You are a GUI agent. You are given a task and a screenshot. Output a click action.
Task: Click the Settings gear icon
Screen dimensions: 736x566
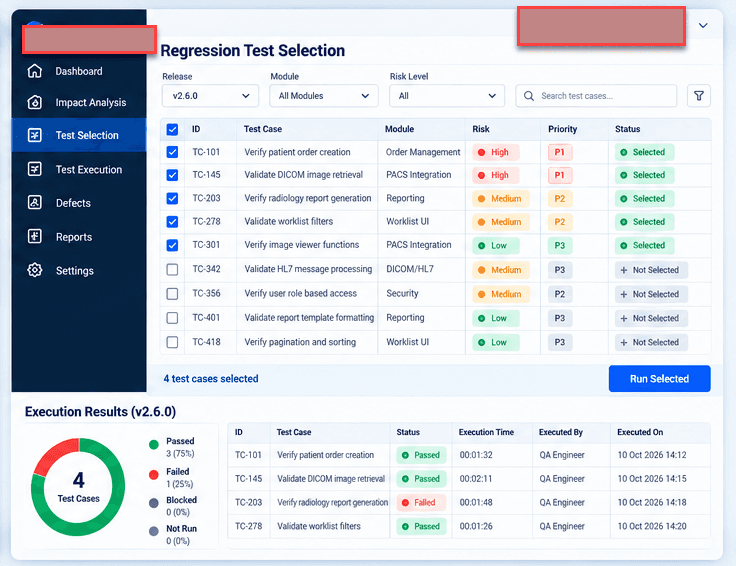click(x=35, y=270)
